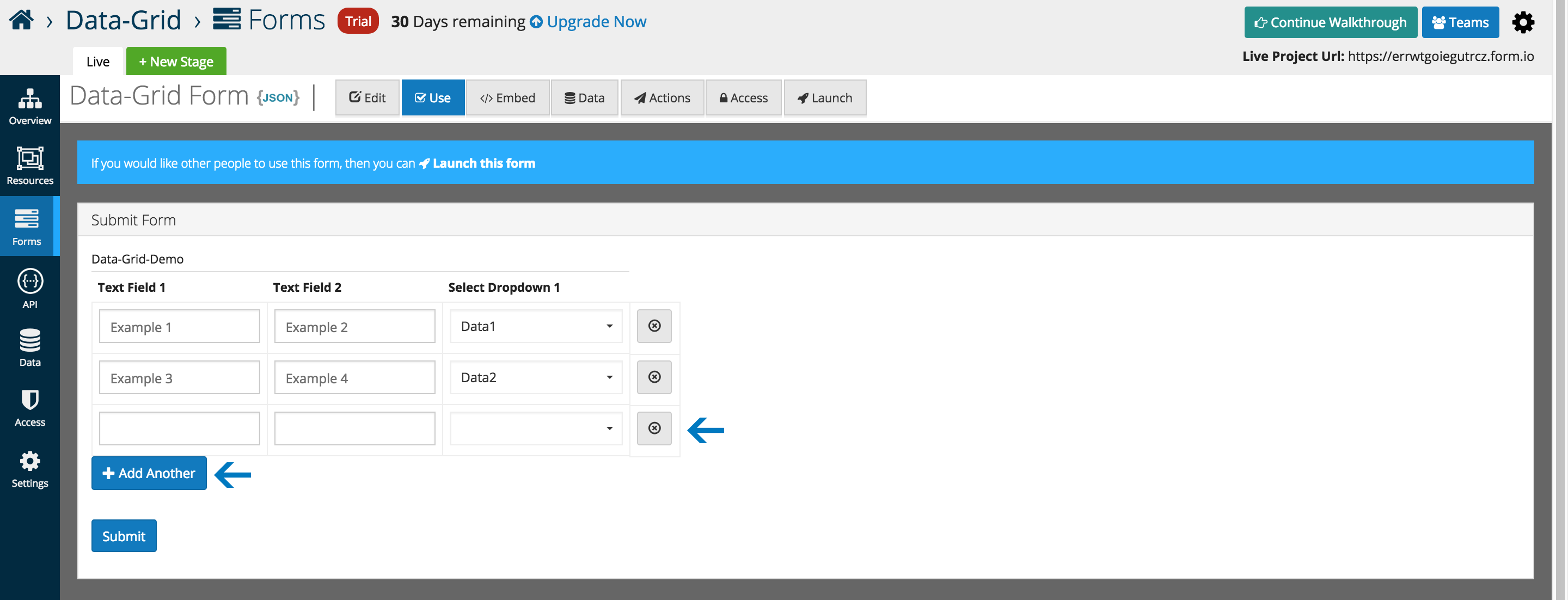Open Resources in the sidebar
The width and height of the screenshot is (1568, 600).
(30, 166)
